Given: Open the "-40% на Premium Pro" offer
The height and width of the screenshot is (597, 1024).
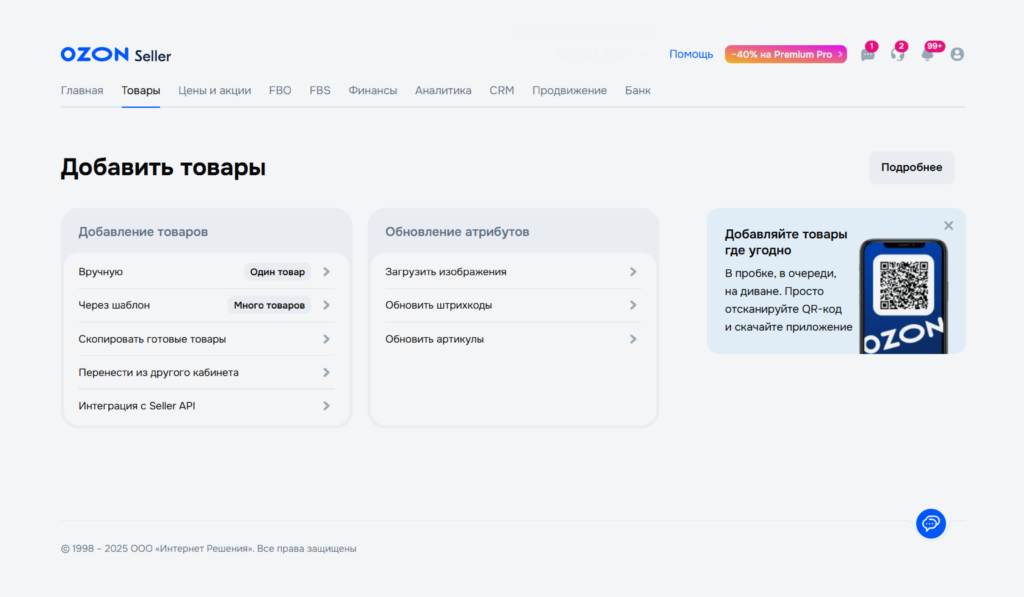Looking at the screenshot, I should [x=786, y=54].
